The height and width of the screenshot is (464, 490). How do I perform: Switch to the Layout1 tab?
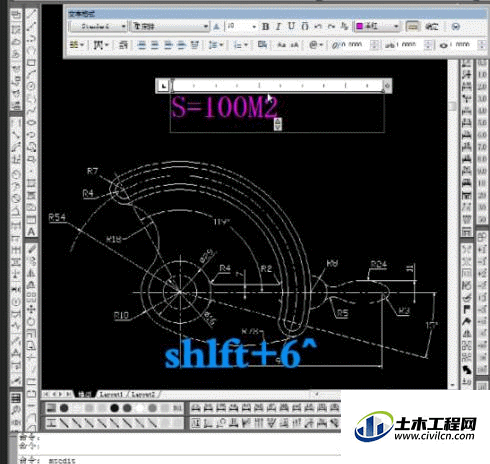click(x=112, y=395)
